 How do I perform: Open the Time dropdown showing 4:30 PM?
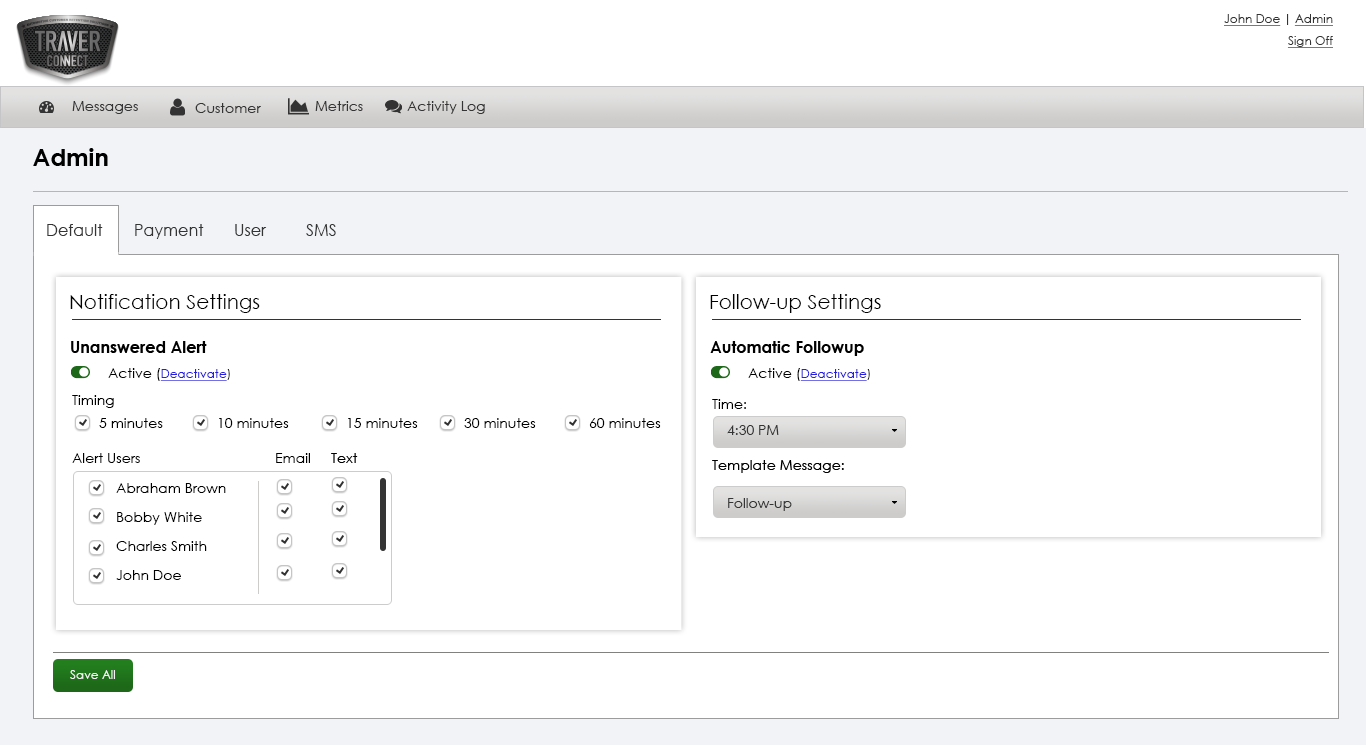pos(808,431)
